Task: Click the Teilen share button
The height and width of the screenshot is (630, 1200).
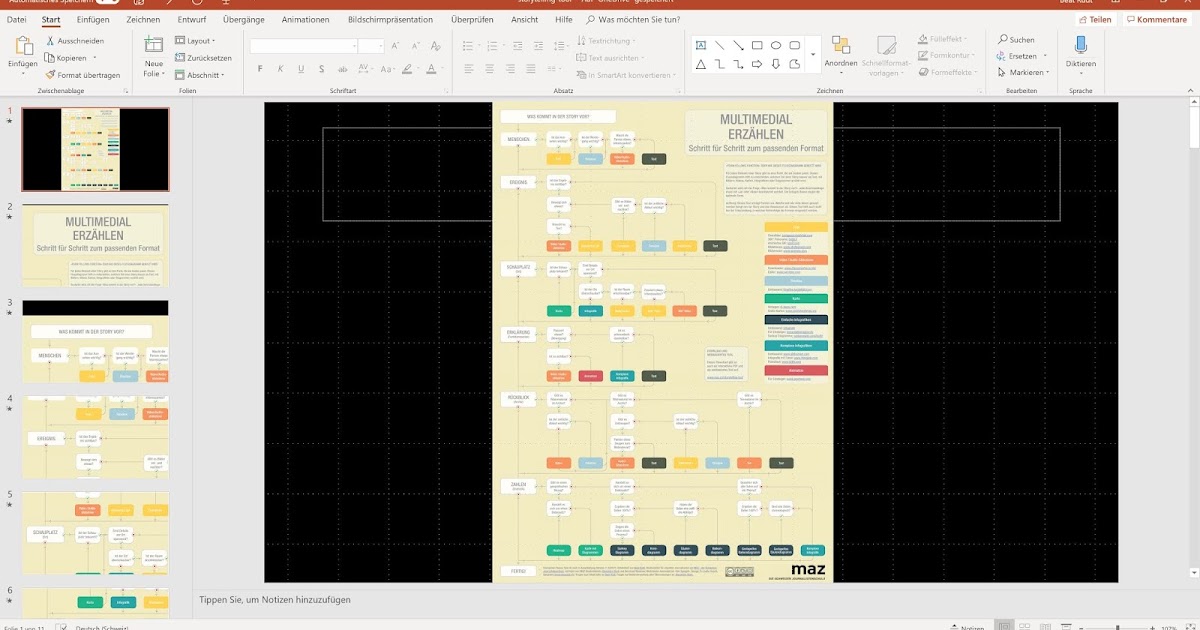Action: tap(1095, 19)
